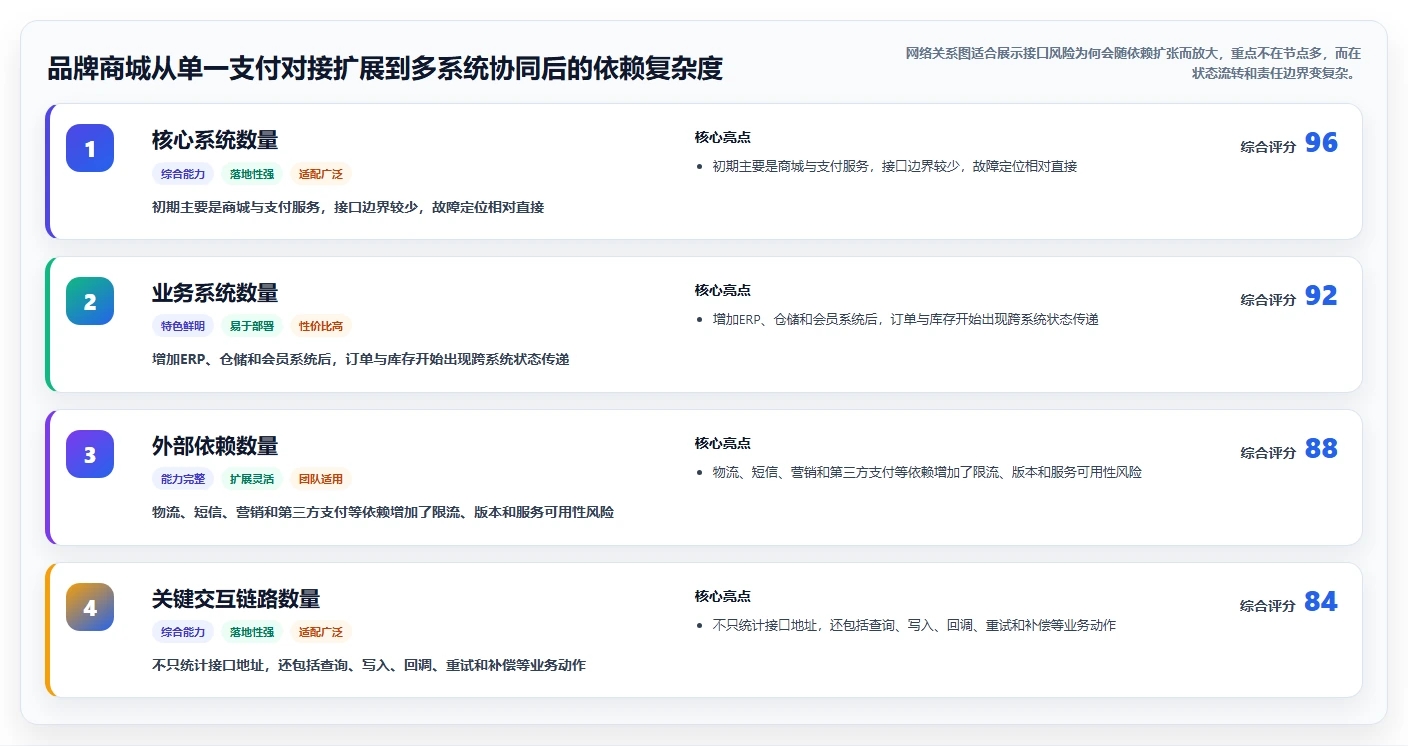The image size is (1408, 746).
Task: Click the 团队适用 tag
Action: pyautogui.click(x=321, y=479)
